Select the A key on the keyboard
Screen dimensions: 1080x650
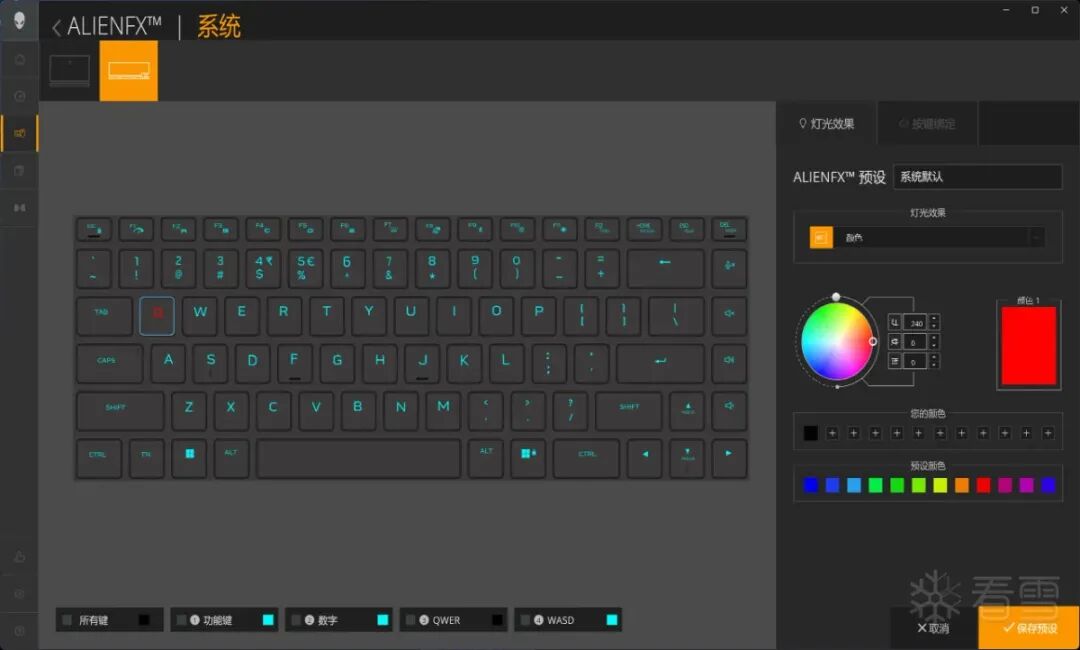pyautogui.click(x=168, y=364)
